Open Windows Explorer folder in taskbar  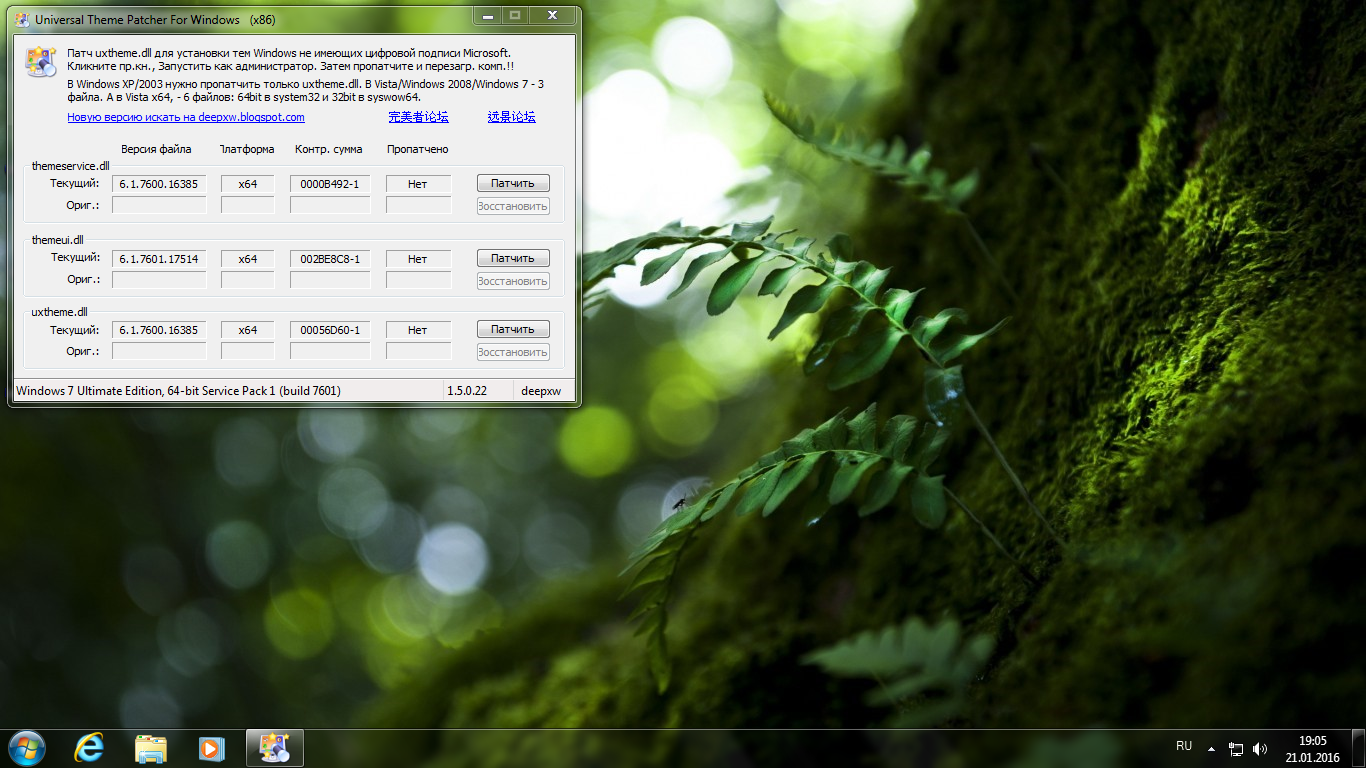coord(151,747)
